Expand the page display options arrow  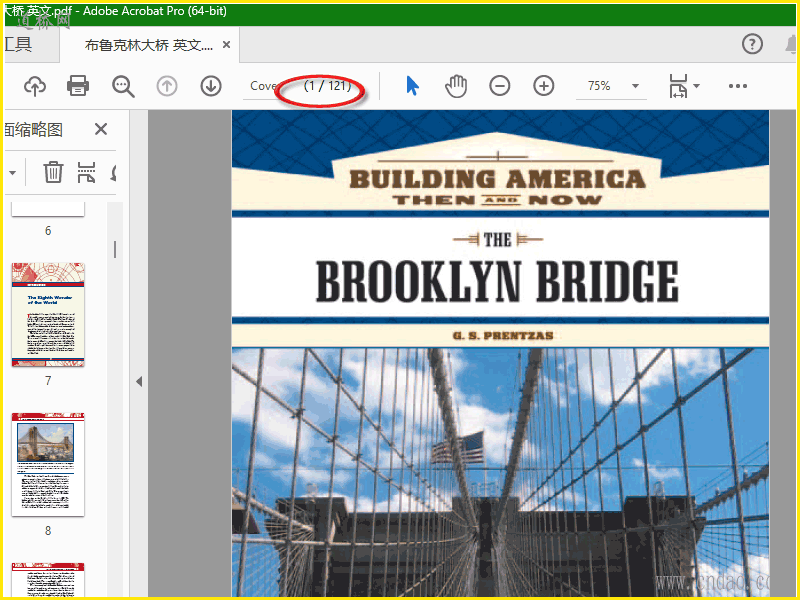[697, 86]
